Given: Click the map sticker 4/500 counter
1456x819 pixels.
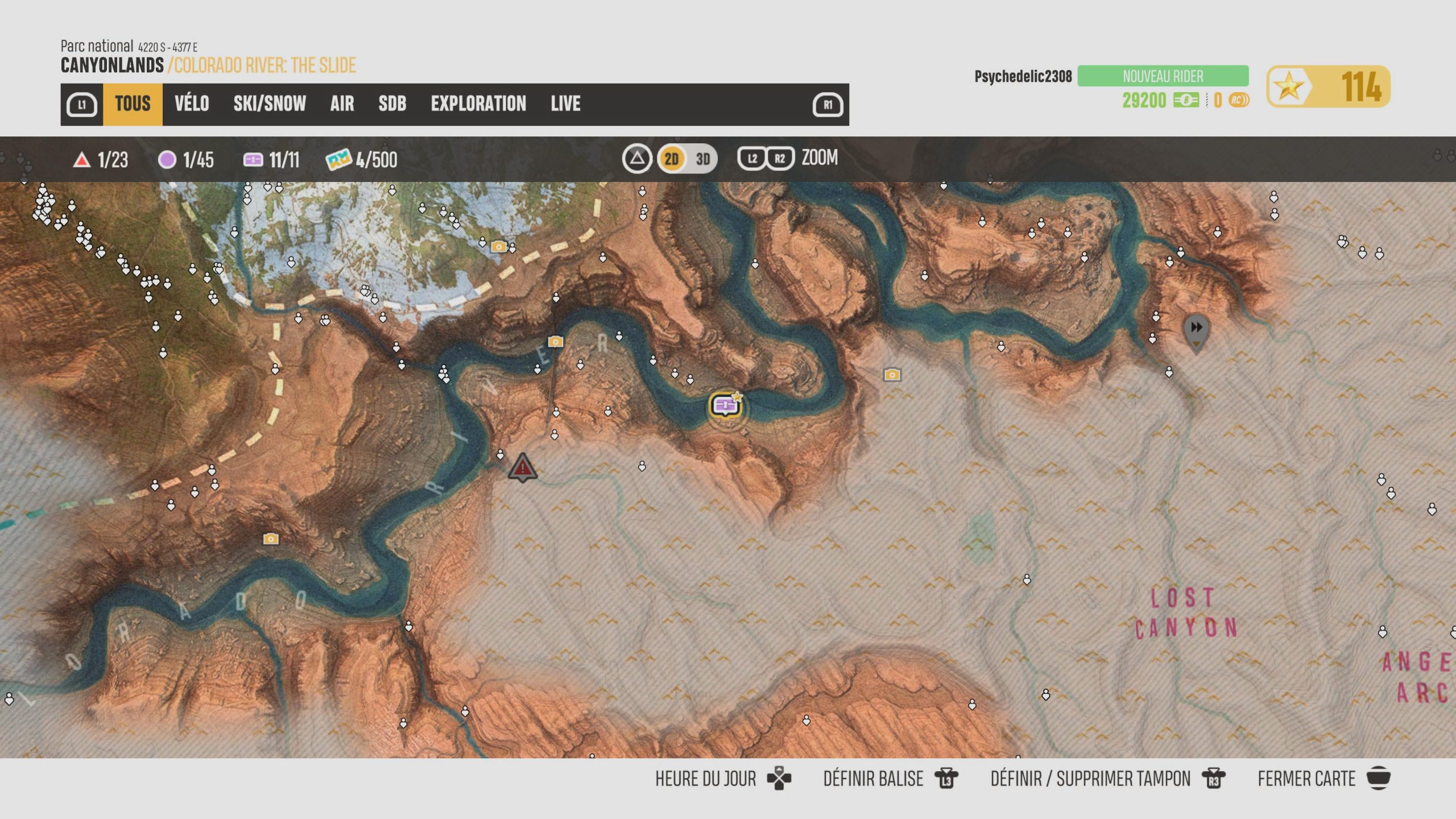Looking at the screenshot, I should pyautogui.click(x=362, y=160).
